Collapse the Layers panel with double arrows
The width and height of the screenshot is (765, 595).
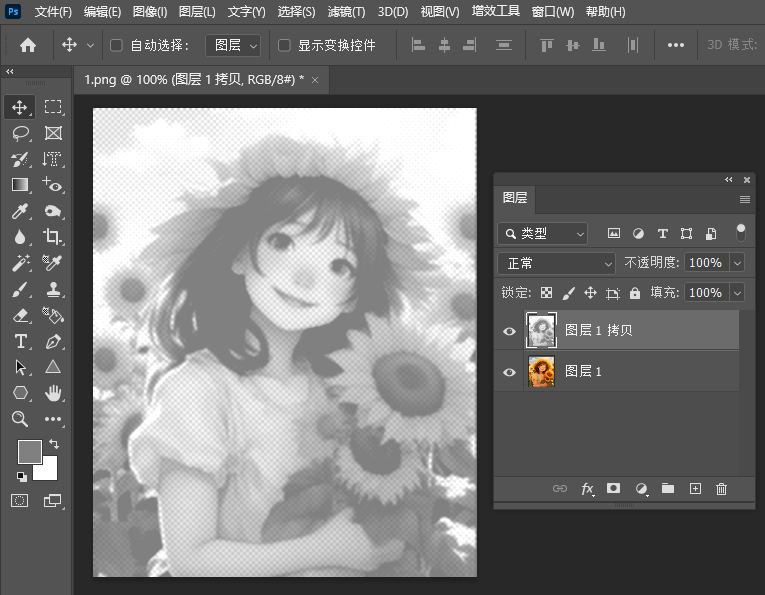tap(728, 179)
